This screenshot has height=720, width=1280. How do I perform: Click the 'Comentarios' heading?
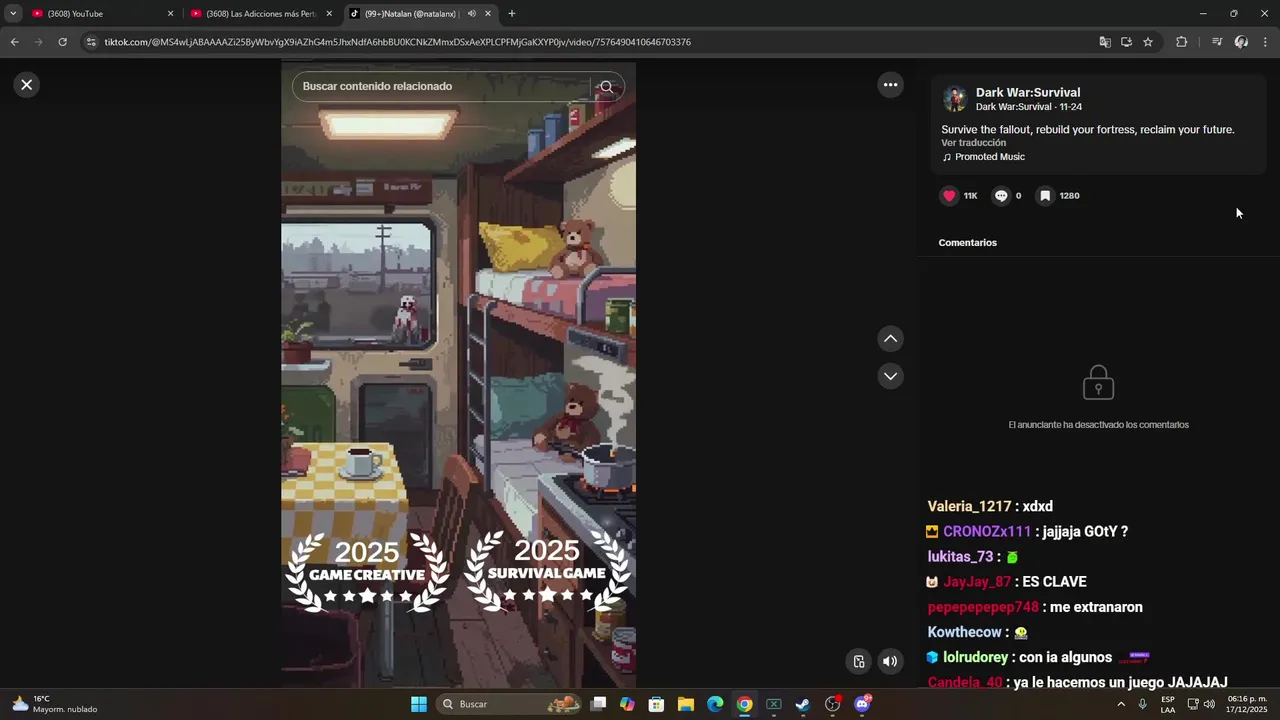pos(967,243)
